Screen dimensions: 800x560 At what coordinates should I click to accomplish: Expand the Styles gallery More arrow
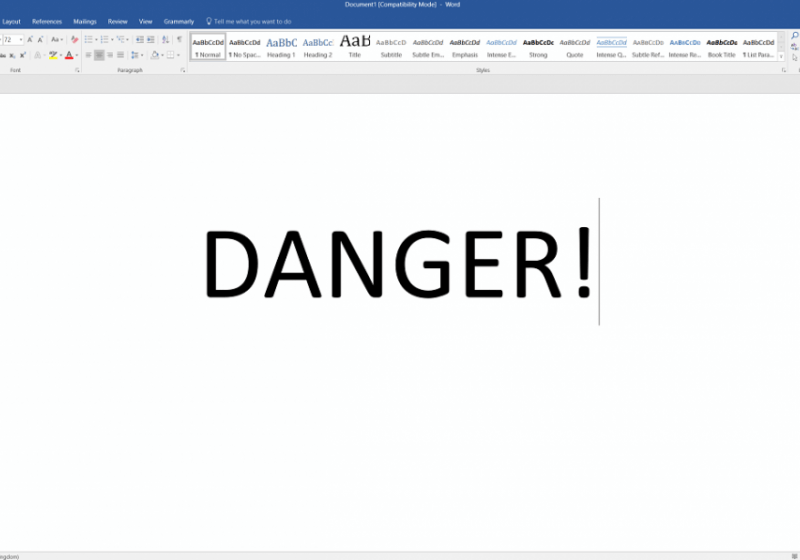781,56
